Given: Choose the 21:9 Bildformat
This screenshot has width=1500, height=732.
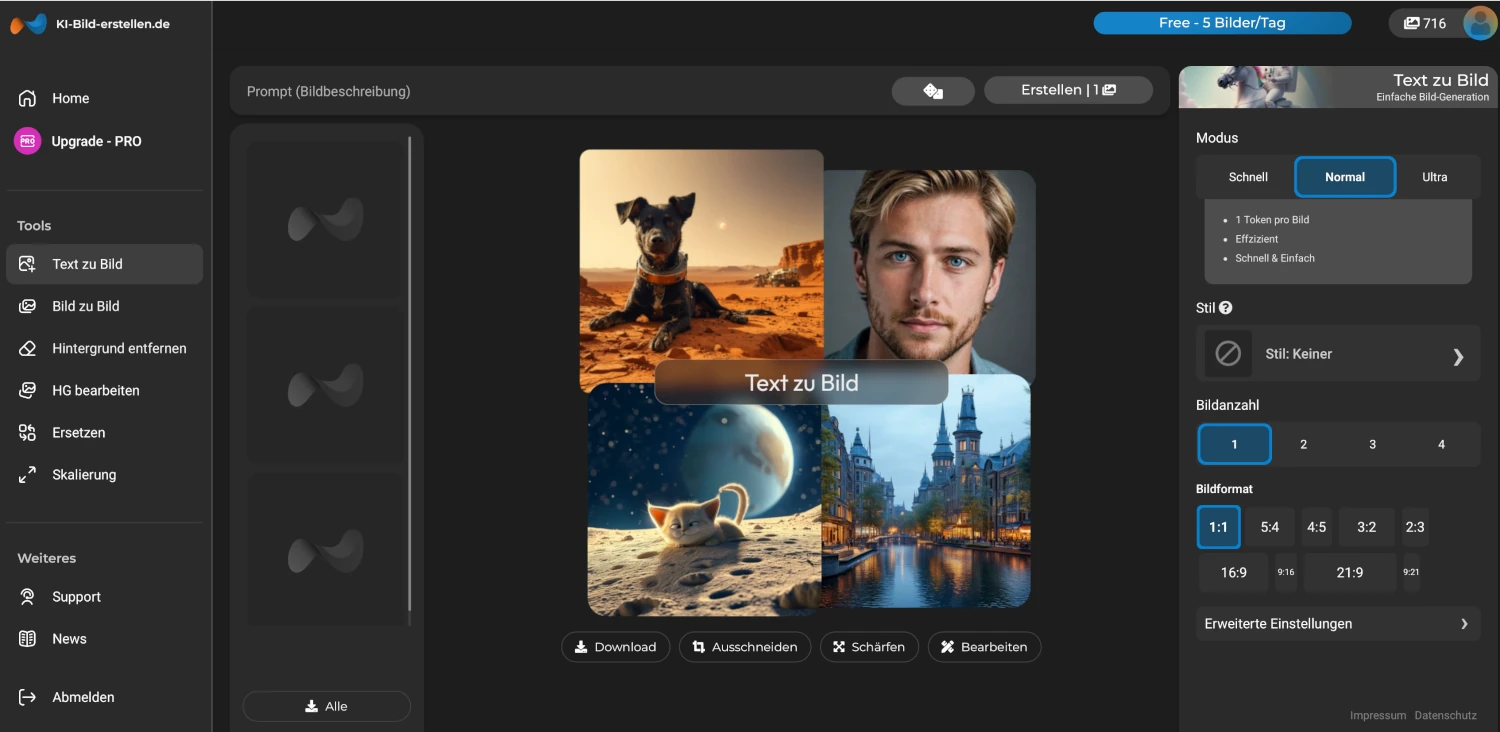Looking at the screenshot, I should point(1350,573).
